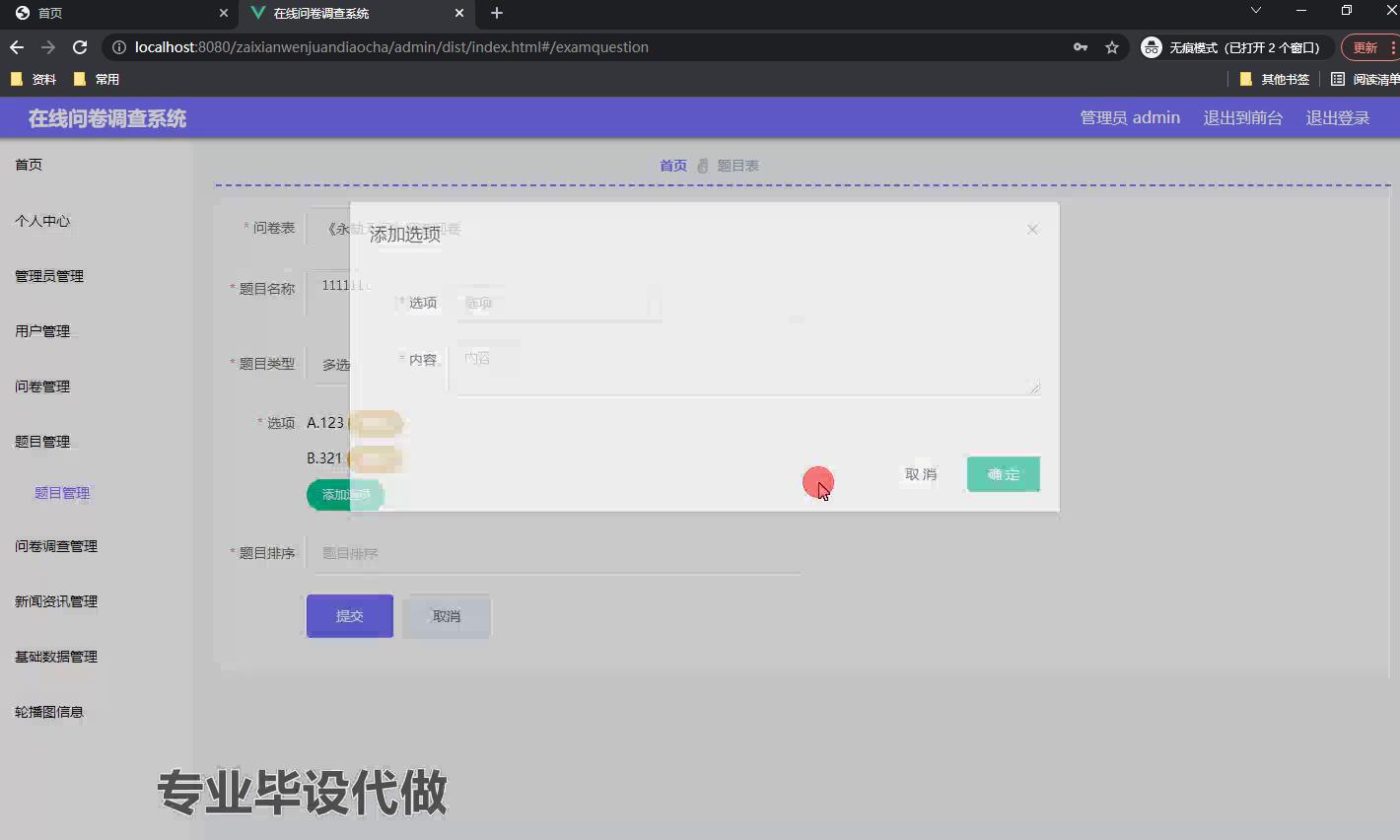Focus the 选项 input field in dialog
This screenshot has height=840, width=1400.
point(557,304)
